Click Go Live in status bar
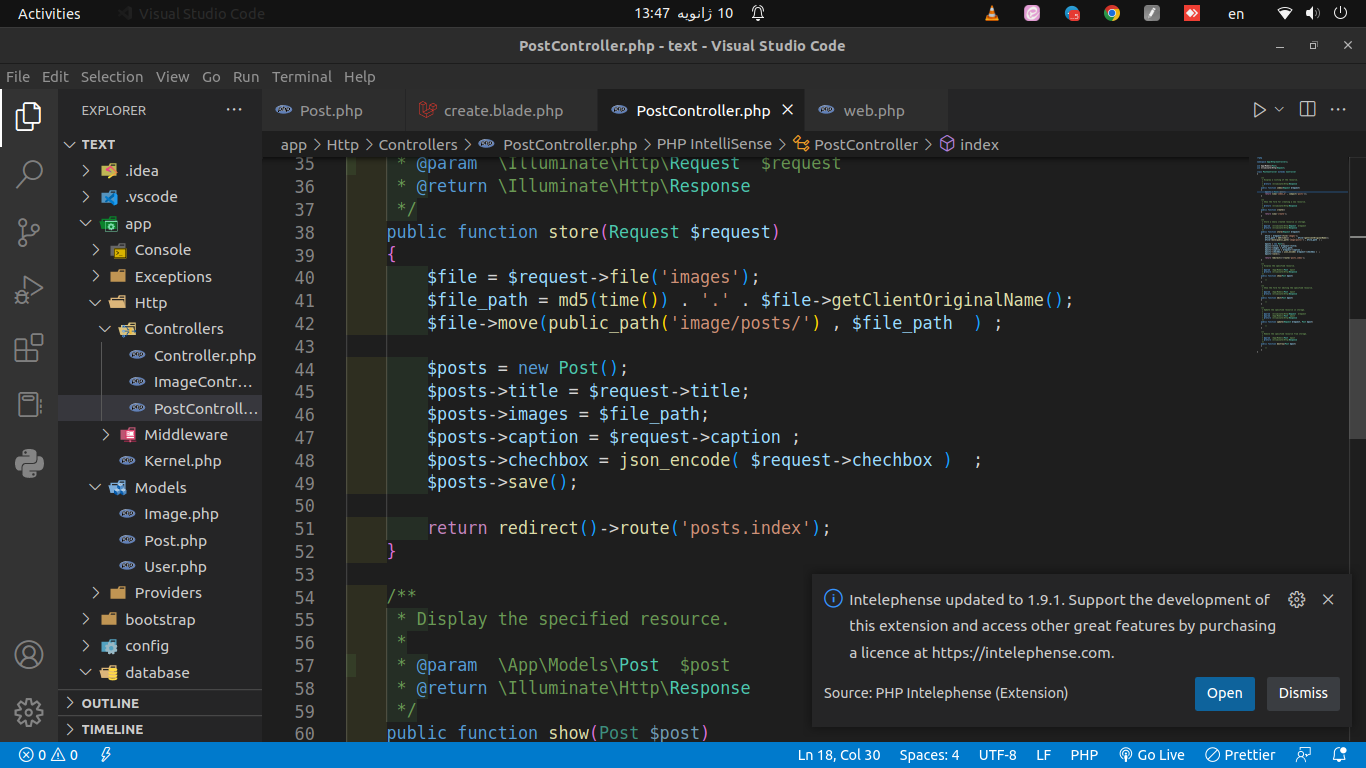This screenshot has height=768, width=1366. coord(1151,755)
